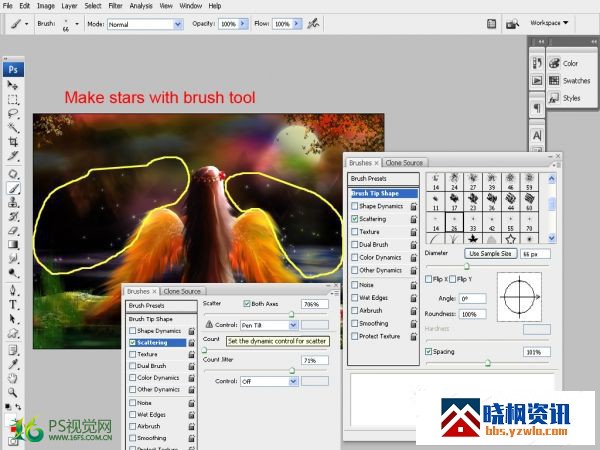Open the Layer menu
Screen dimensions: 600x450
pyautogui.click(x=69, y=6)
